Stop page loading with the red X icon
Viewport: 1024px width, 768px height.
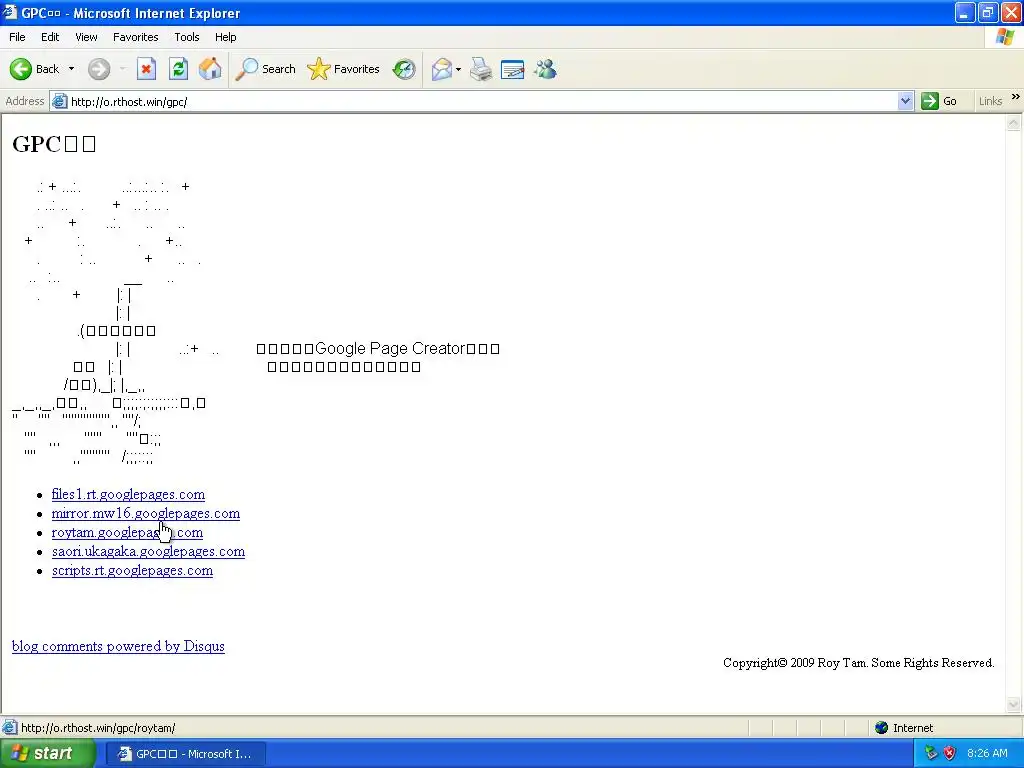[146, 69]
